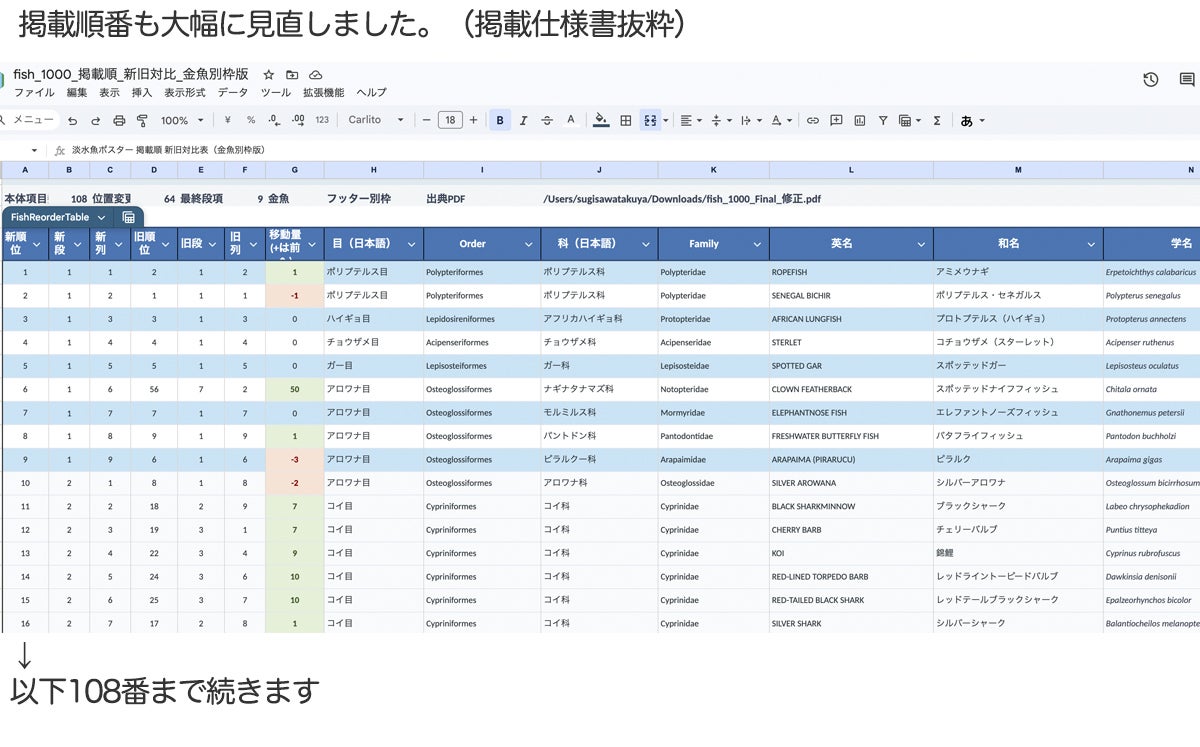Increase font size plus button
This screenshot has width=1200, height=747.
473,120
